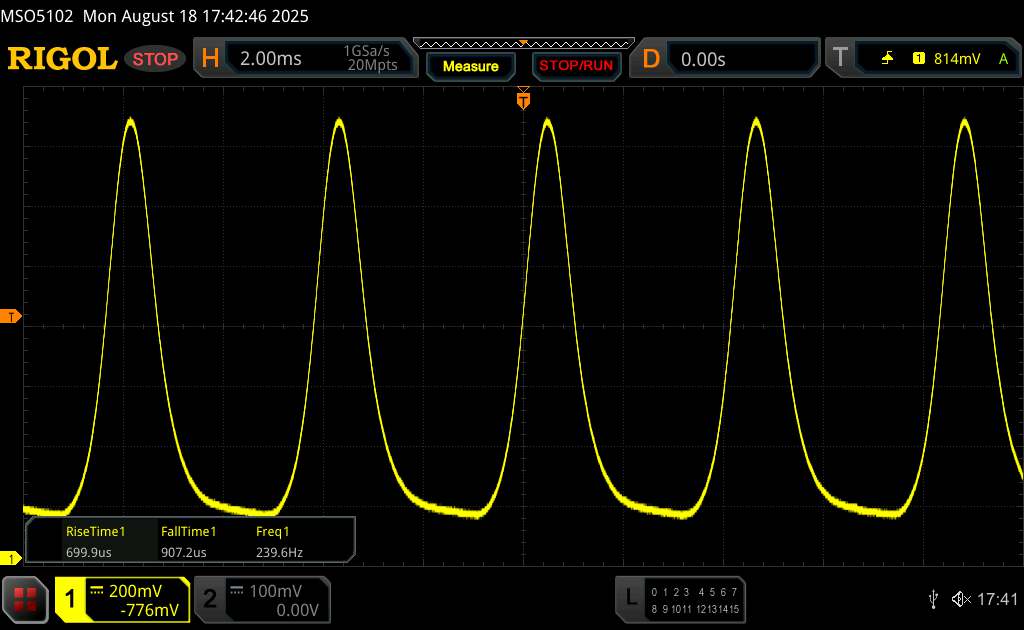Click the RIGOL logo

coord(62,59)
